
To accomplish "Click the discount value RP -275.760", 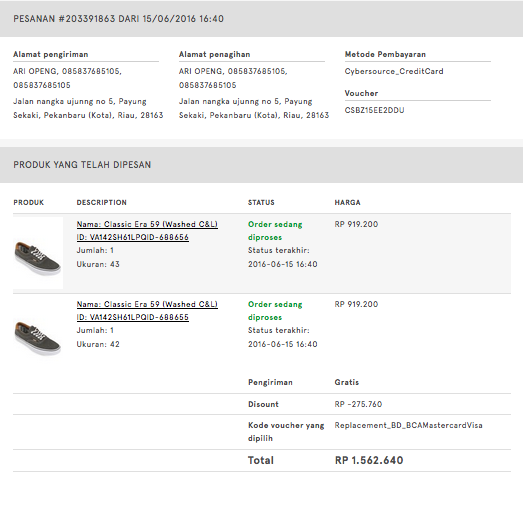I will [x=358, y=404].
